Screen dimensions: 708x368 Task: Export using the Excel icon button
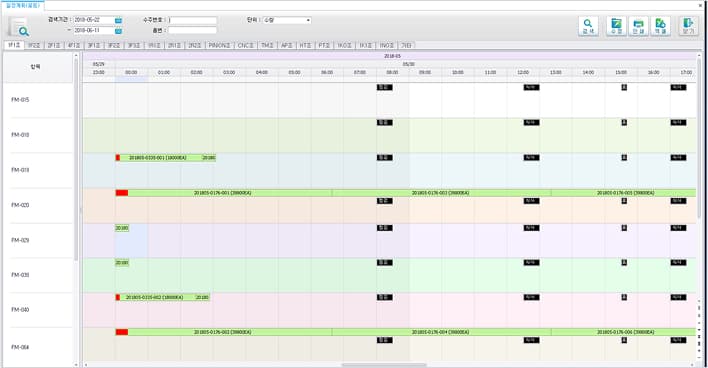pos(660,26)
